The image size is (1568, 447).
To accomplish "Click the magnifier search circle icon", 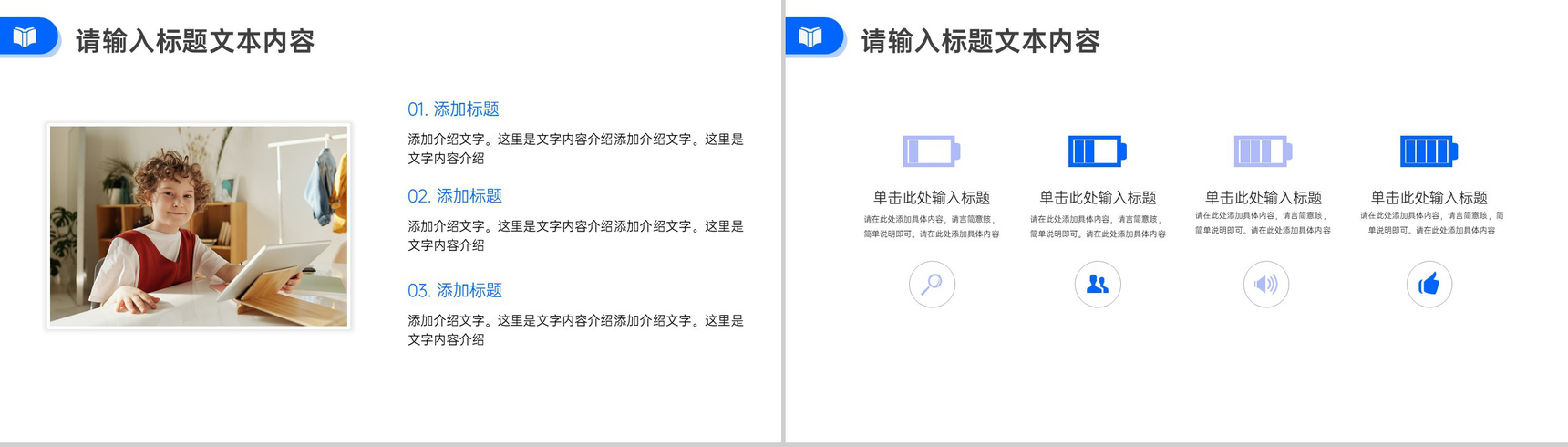I will pyautogui.click(x=932, y=285).
